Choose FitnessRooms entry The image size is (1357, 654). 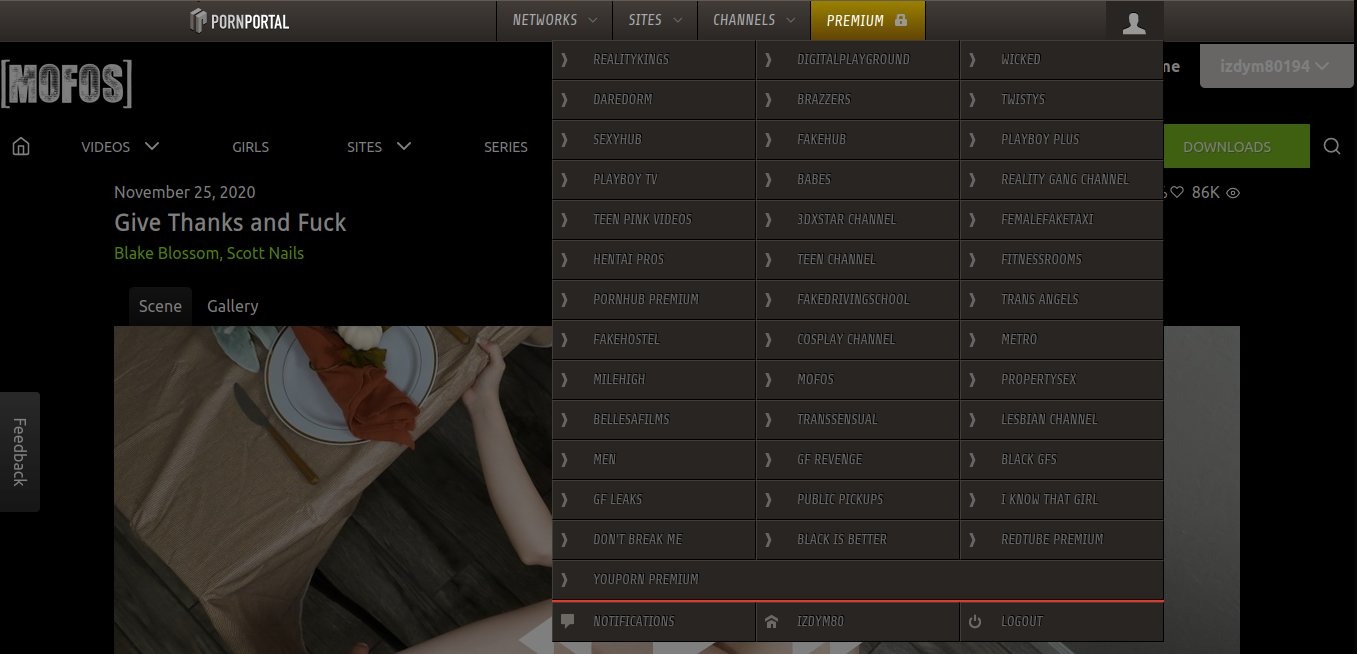1062,259
